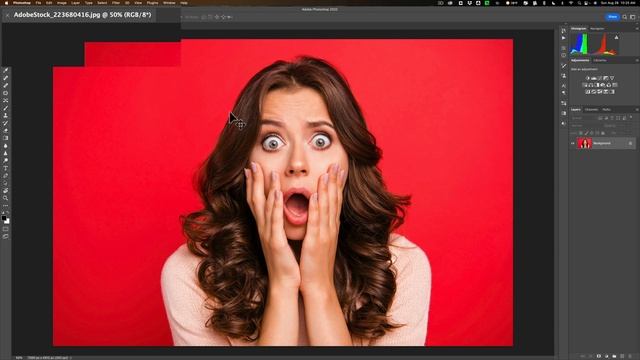Swap foreground and background colors
640x360 pixels.
[x=7, y=212]
